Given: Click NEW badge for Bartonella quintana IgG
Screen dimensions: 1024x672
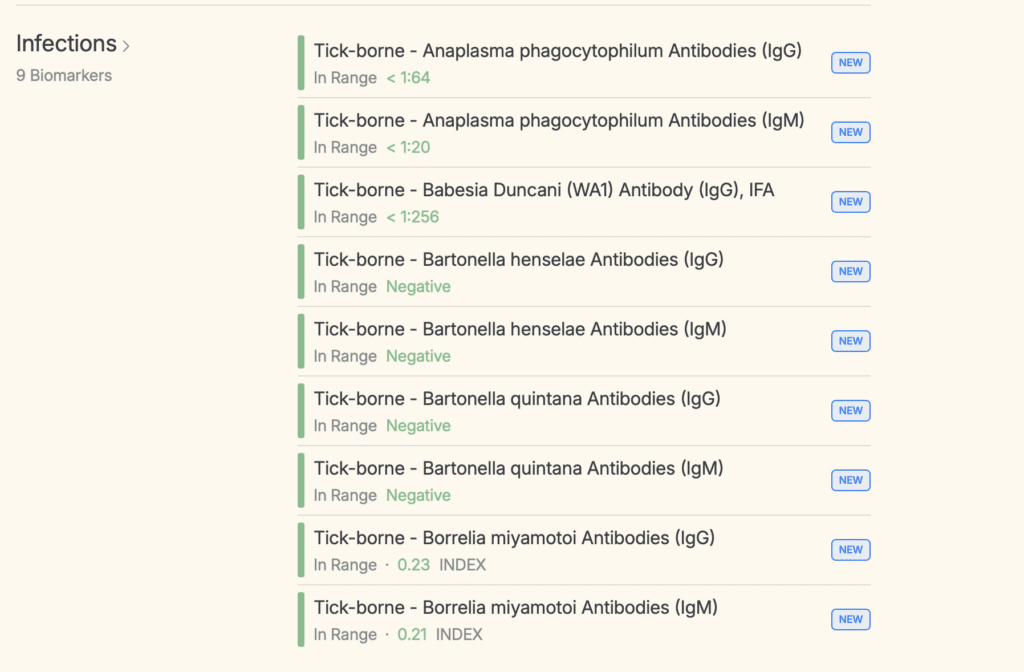Looking at the screenshot, I should coord(850,411).
